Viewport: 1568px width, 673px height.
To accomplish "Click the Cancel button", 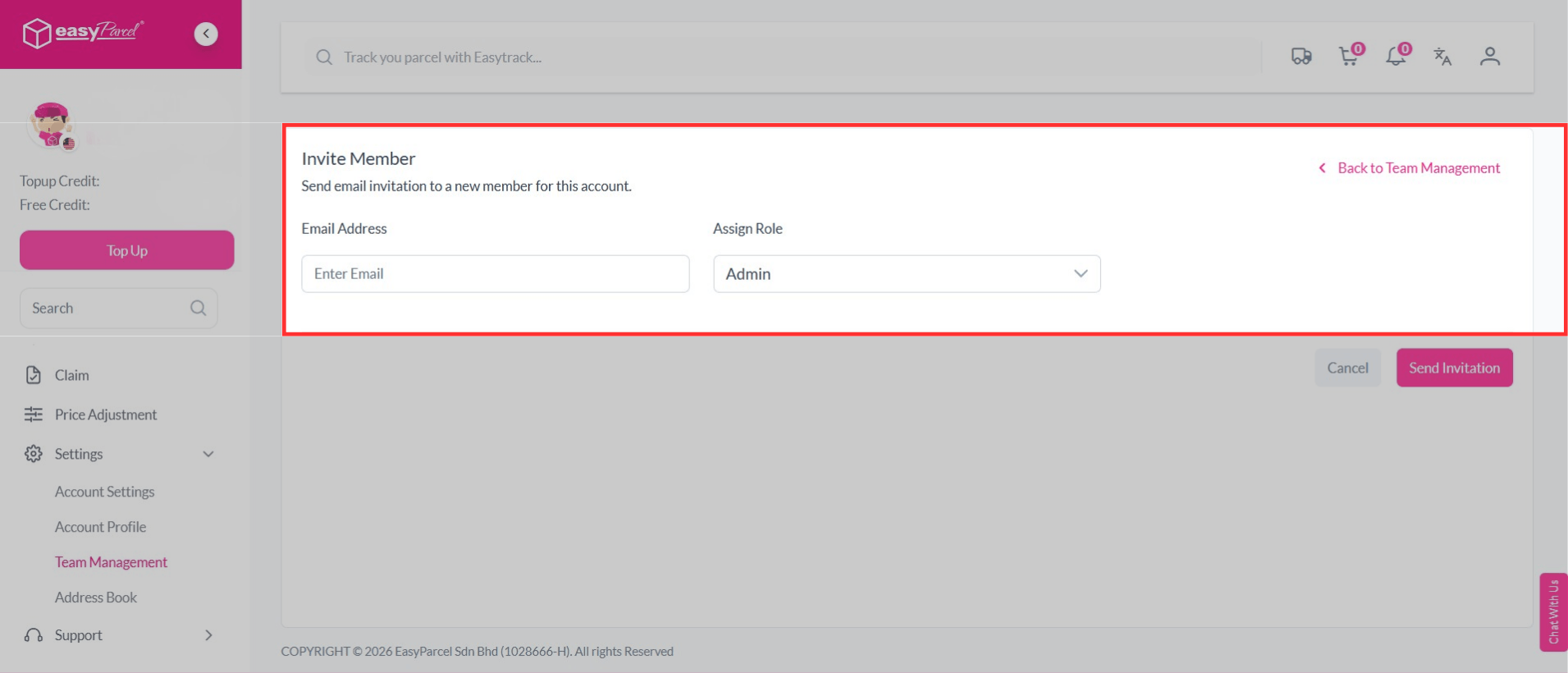I will click(1348, 368).
